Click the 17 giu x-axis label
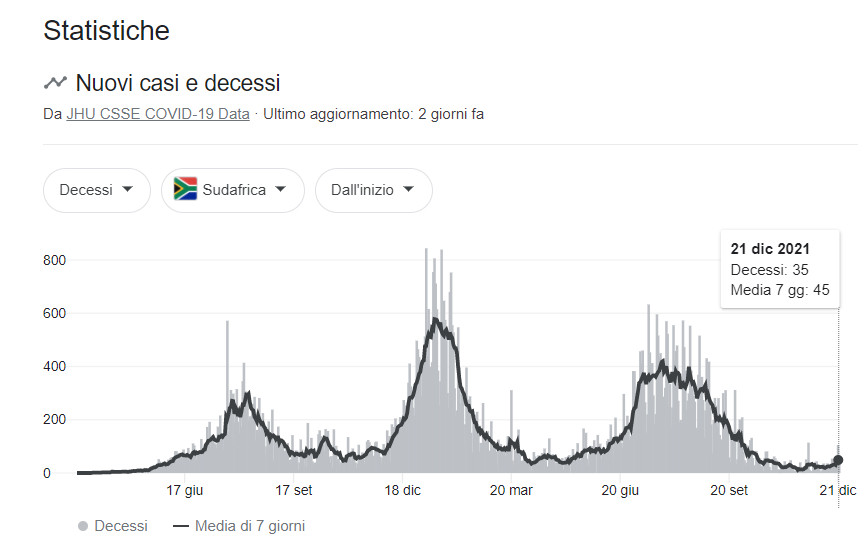 (185, 490)
